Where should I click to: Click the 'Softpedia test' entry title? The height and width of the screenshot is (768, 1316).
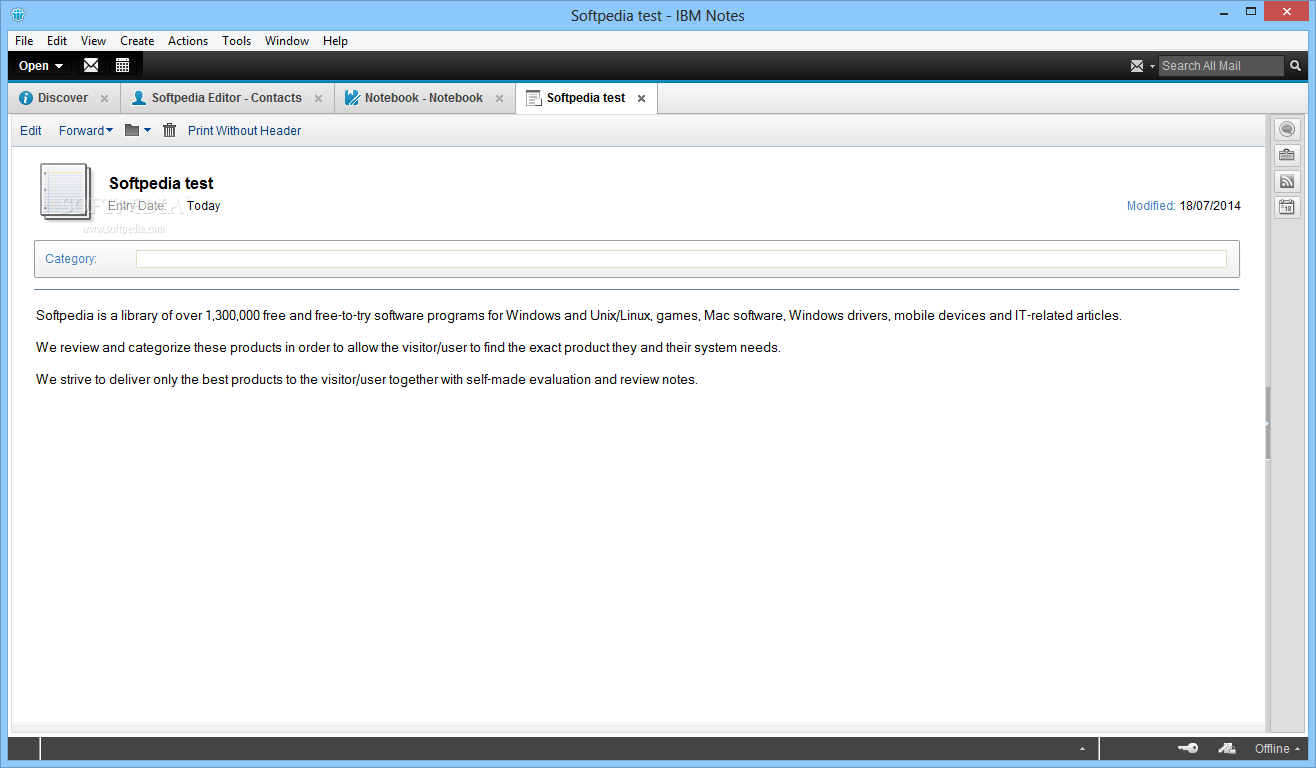pos(161,183)
